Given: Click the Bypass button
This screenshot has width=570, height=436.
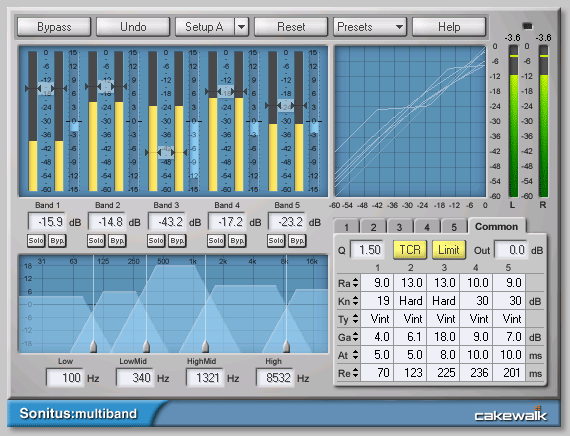Looking at the screenshot, I should point(54,27).
